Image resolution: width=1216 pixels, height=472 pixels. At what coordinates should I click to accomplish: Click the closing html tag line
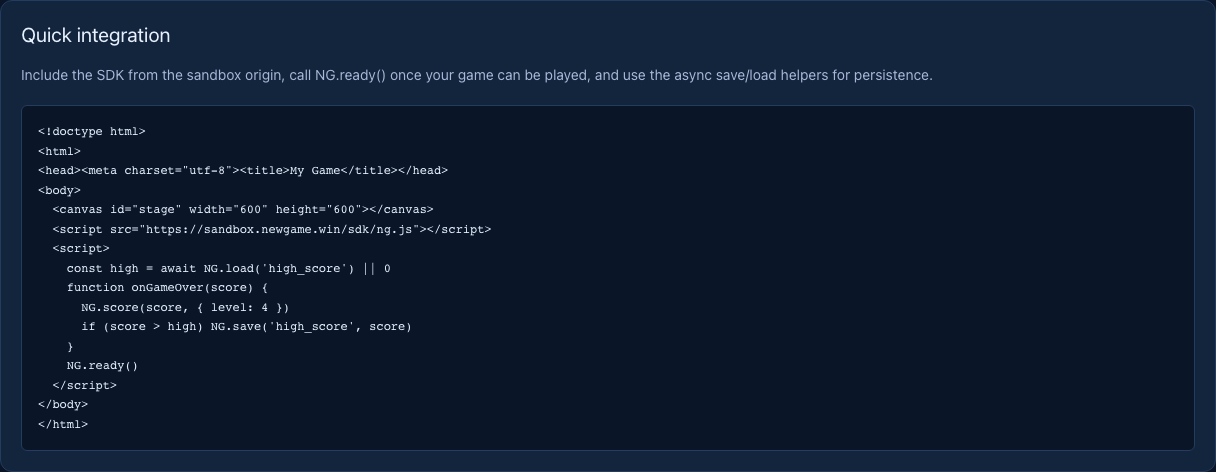63,424
